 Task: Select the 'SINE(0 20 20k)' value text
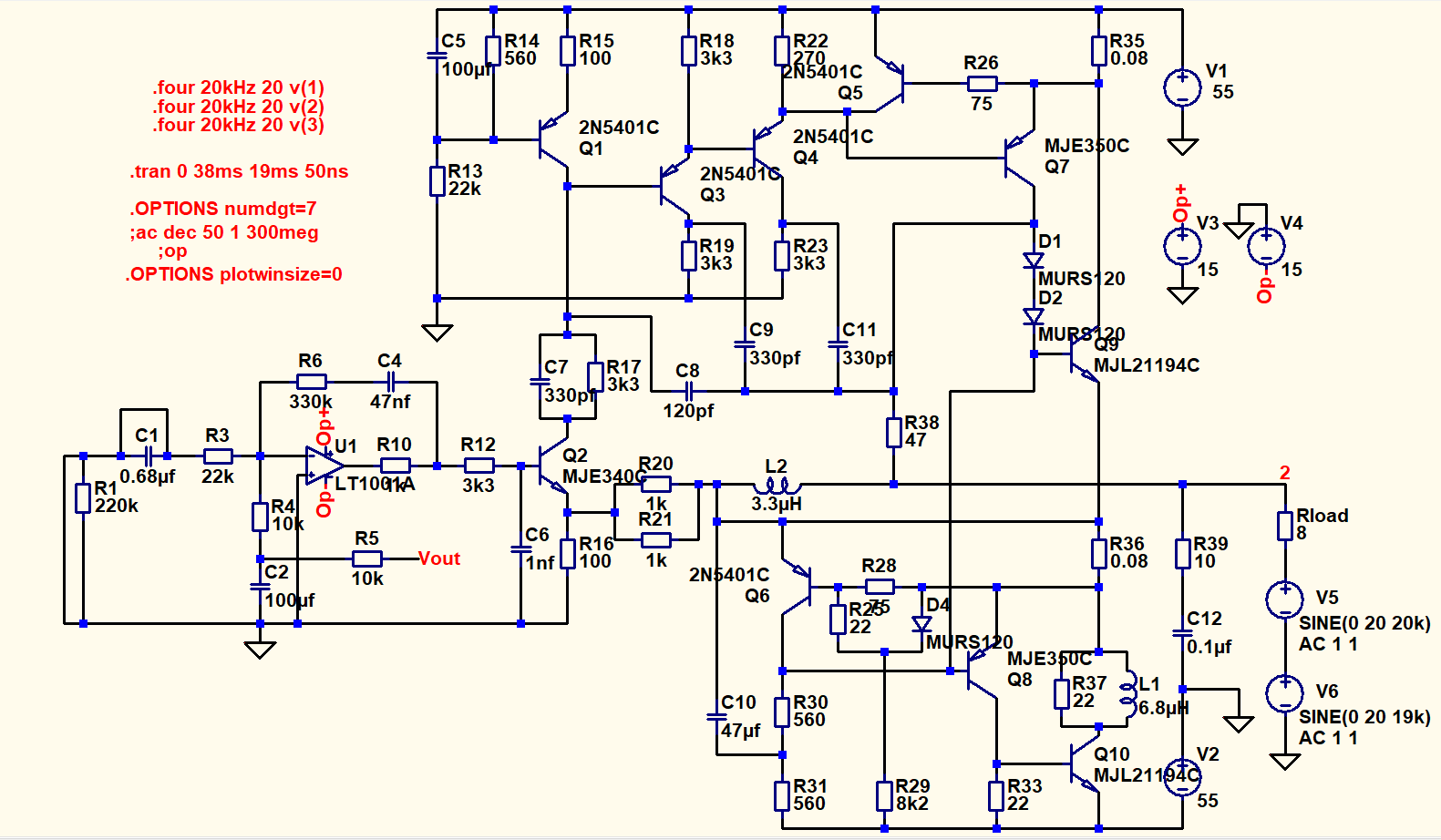tap(1364, 623)
